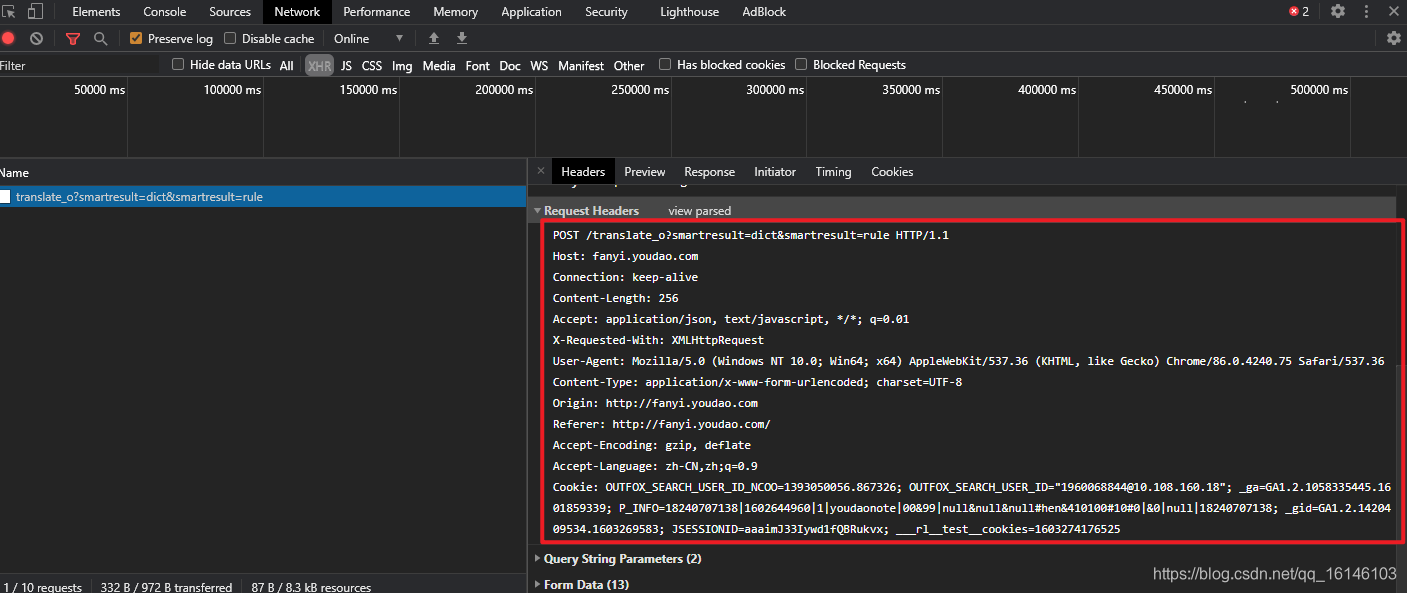Click the Accept-Encoding header line
The height and width of the screenshot is (593, 1407).
click(x=652, y=445)
